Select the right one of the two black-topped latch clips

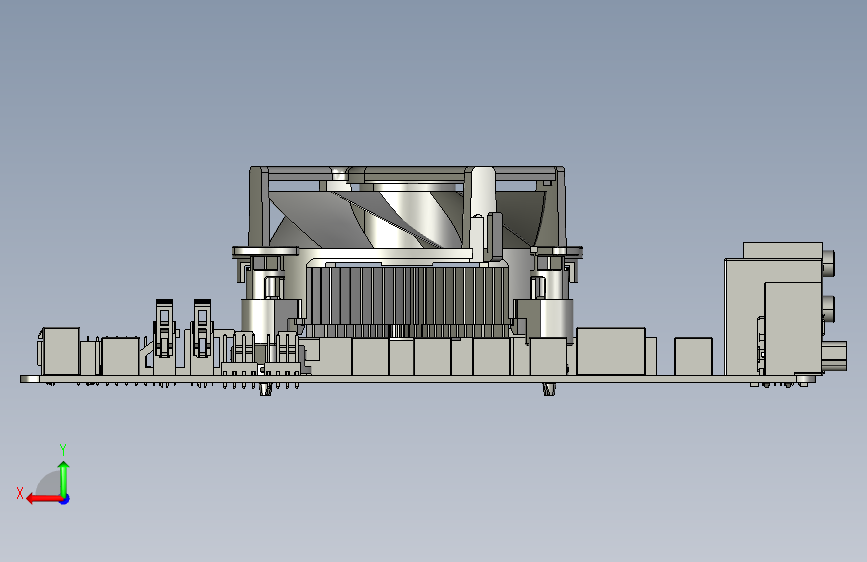point(202,329)
